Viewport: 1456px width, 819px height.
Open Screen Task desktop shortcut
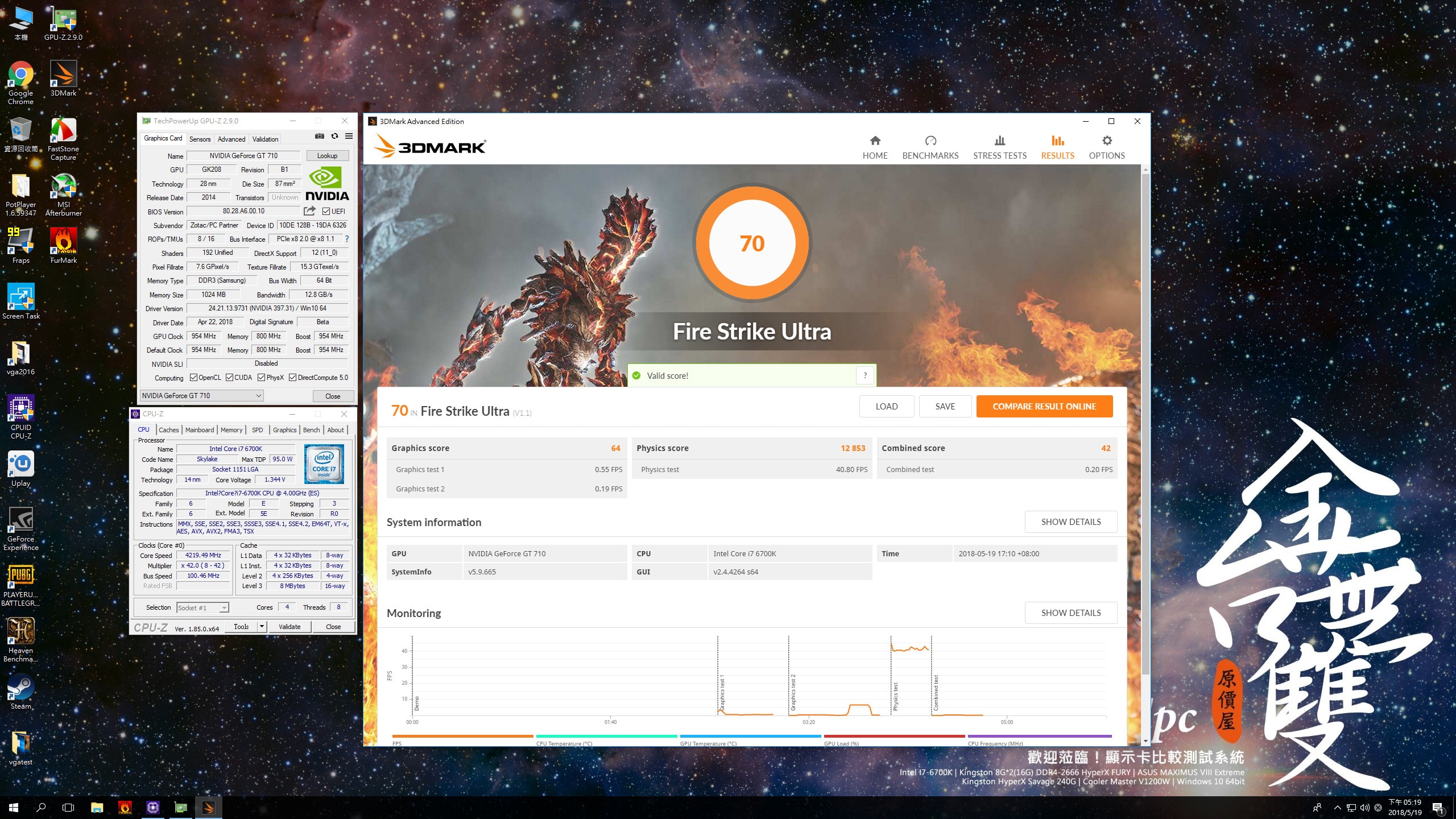(x=20, y=302)
